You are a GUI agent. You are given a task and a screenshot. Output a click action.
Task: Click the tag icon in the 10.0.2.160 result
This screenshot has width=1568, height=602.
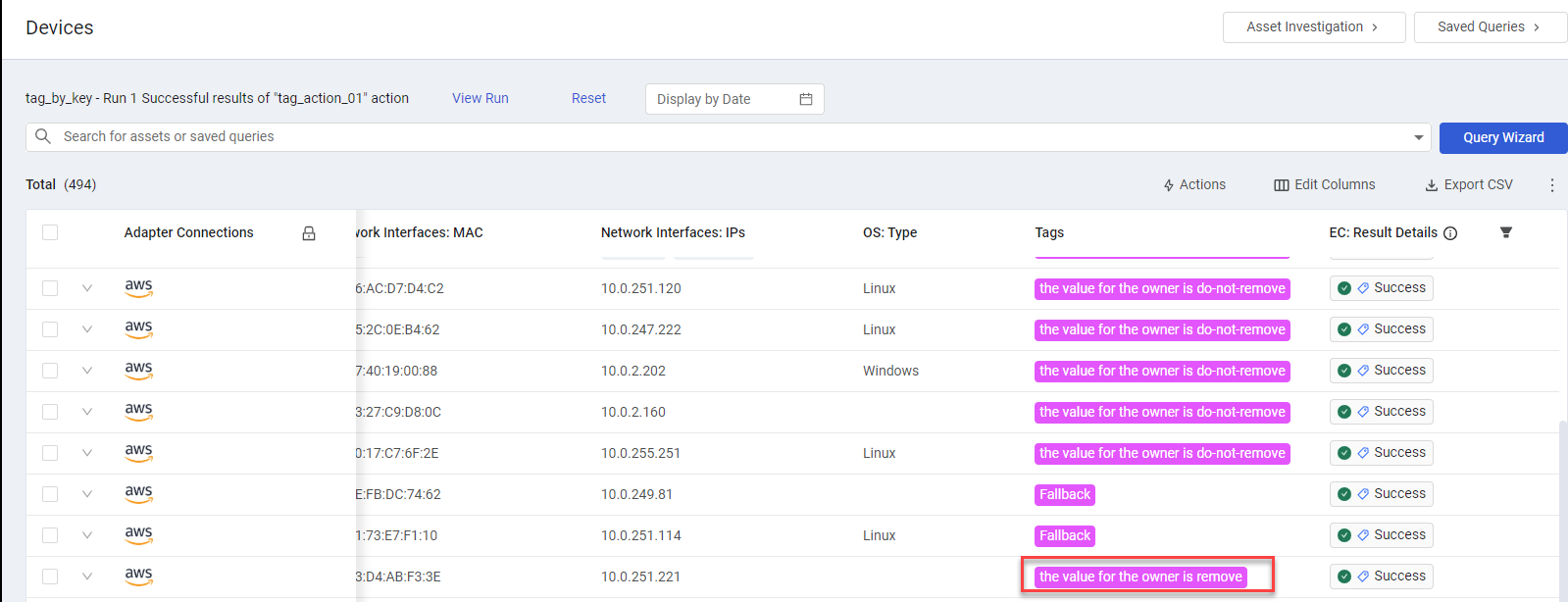pyautogui.click(x=1363, y=412)
